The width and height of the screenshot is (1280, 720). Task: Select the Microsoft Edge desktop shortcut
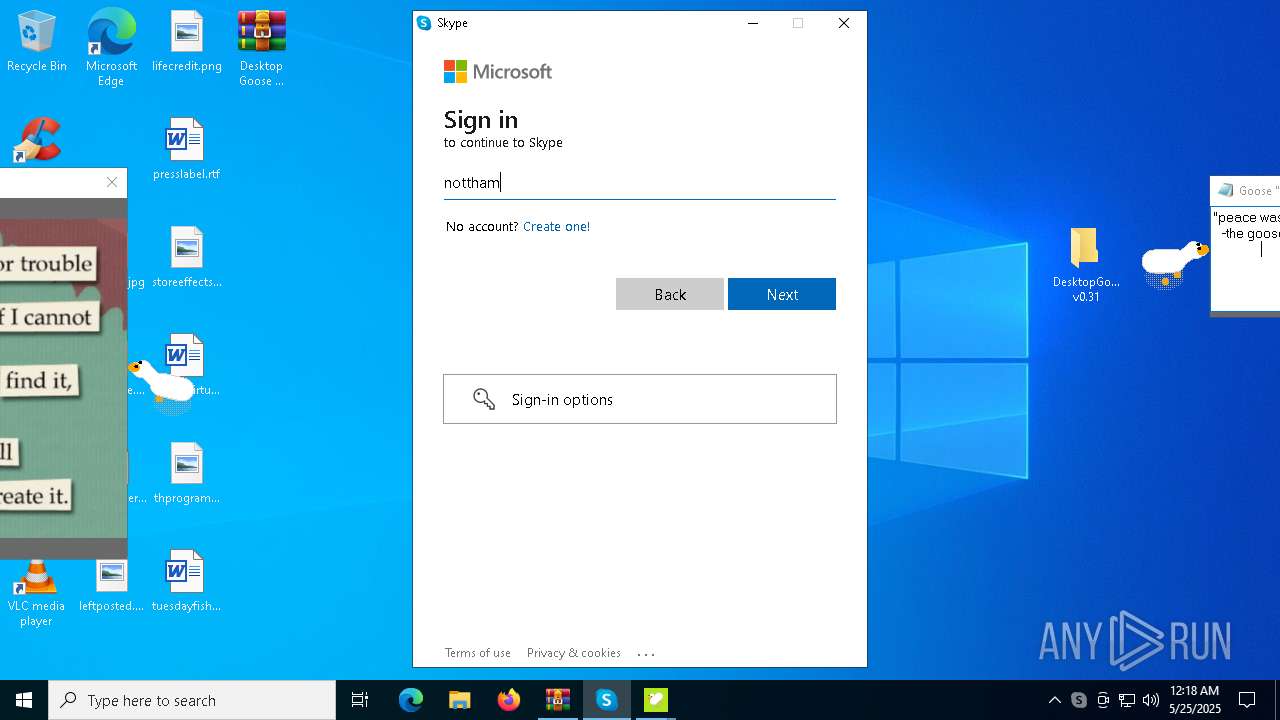tap(111, 47)
